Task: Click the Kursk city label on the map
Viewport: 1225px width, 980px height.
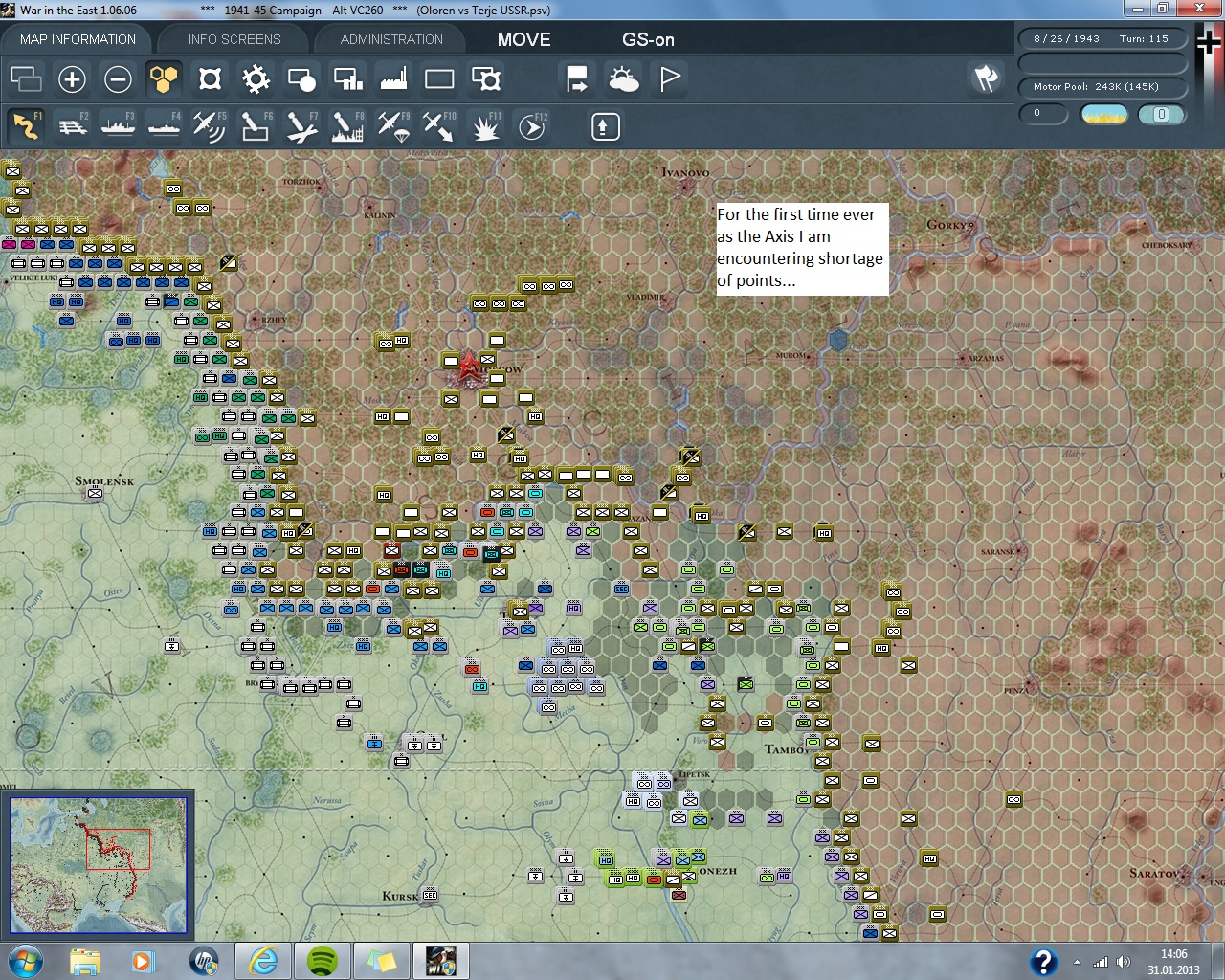Action: pos(400,896)
